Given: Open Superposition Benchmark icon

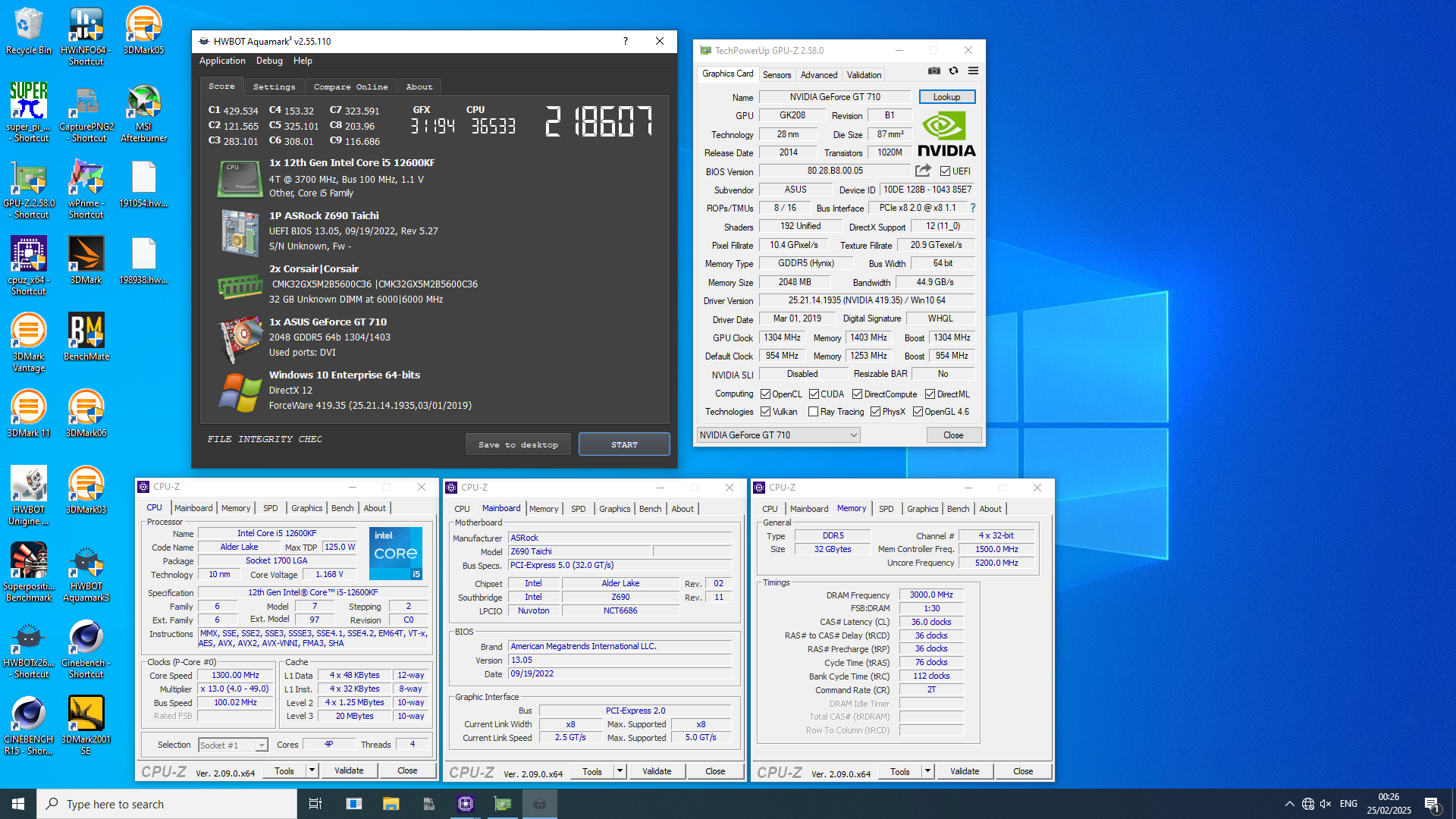Looking at the screenshot, I should pyautogui.click(x=29, y=573).
